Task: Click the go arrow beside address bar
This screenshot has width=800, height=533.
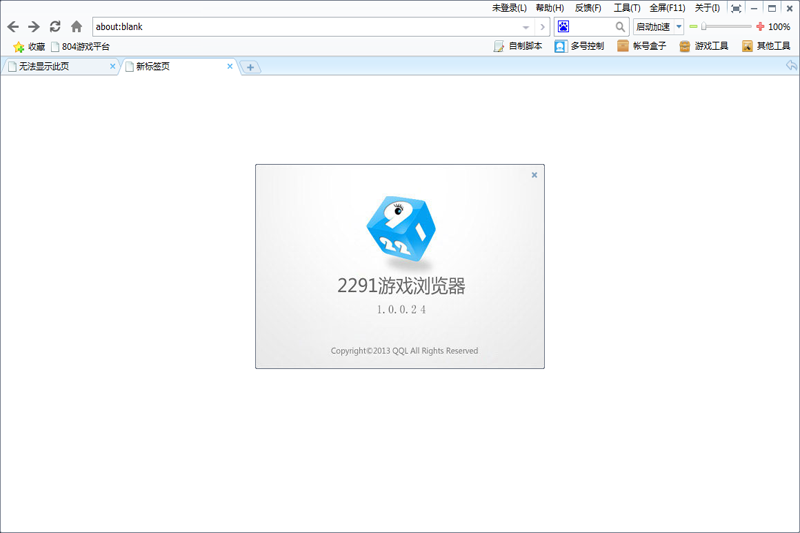Action: coord(542,27)
